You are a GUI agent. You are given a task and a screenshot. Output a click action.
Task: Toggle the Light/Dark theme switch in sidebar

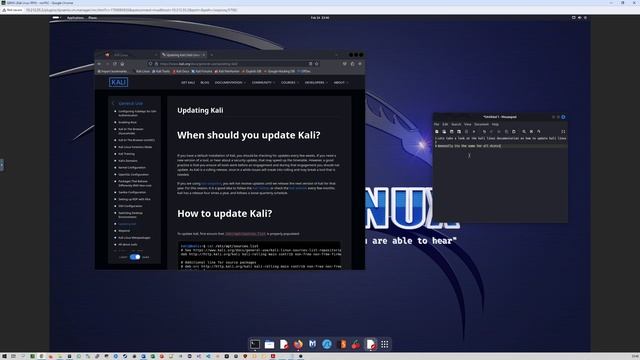click(x=135, y=257)
